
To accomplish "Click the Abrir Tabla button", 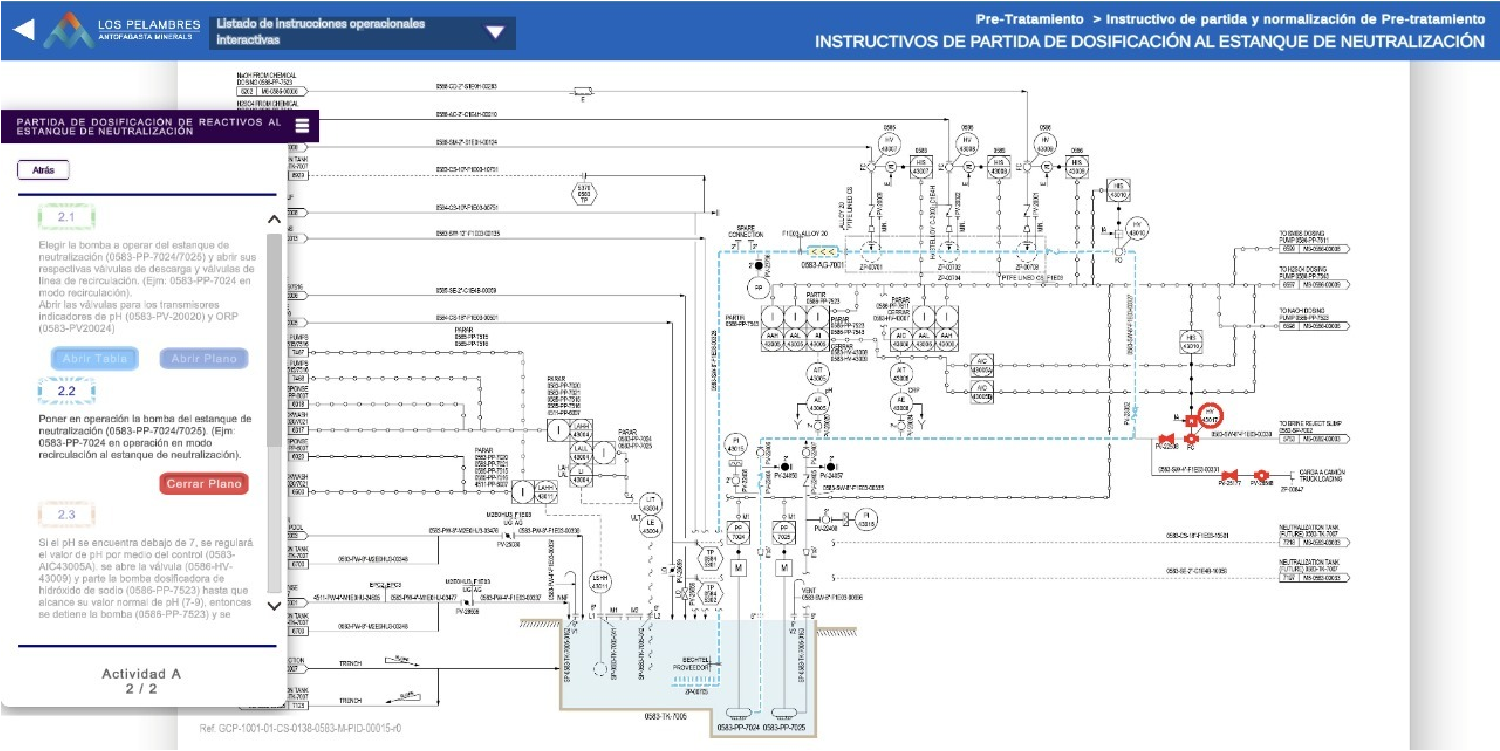I will point(94,358).
